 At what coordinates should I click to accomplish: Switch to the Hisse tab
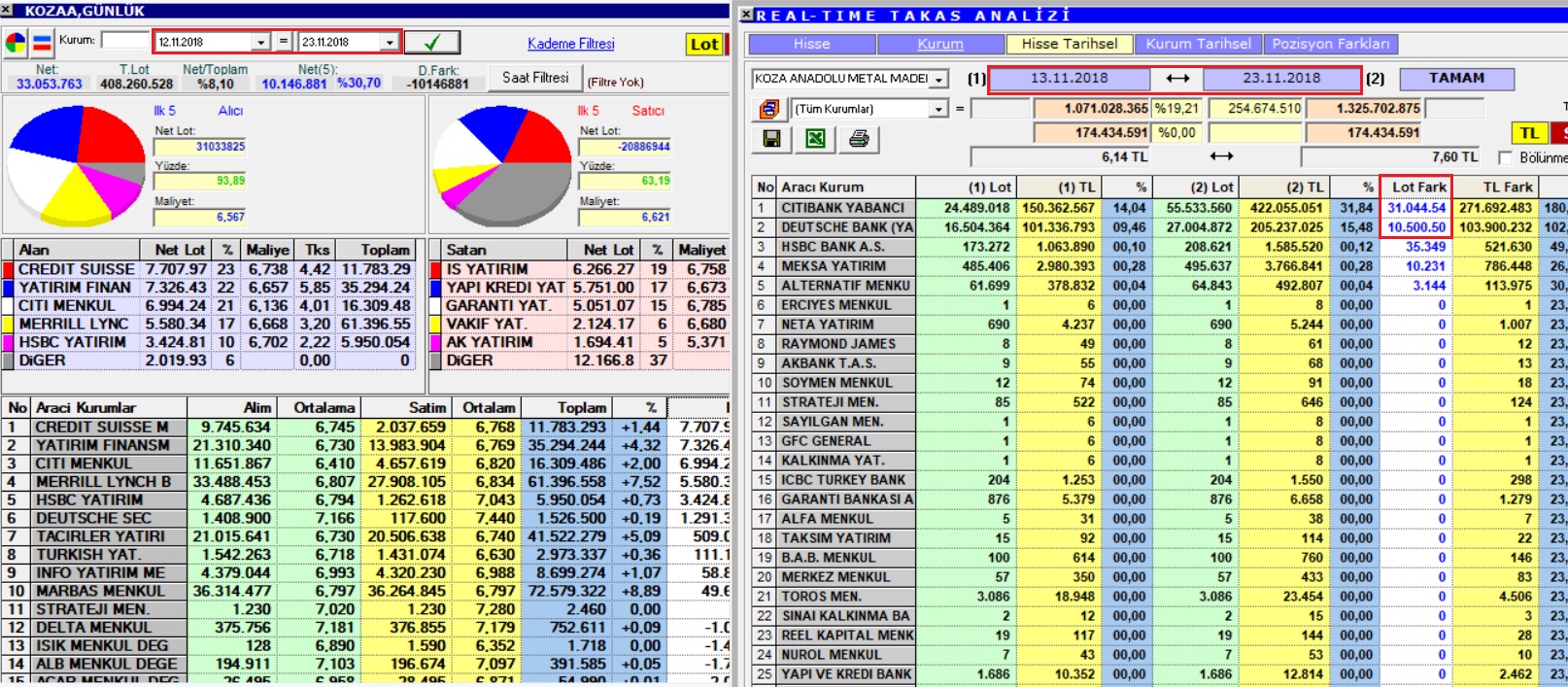[811, 44]
